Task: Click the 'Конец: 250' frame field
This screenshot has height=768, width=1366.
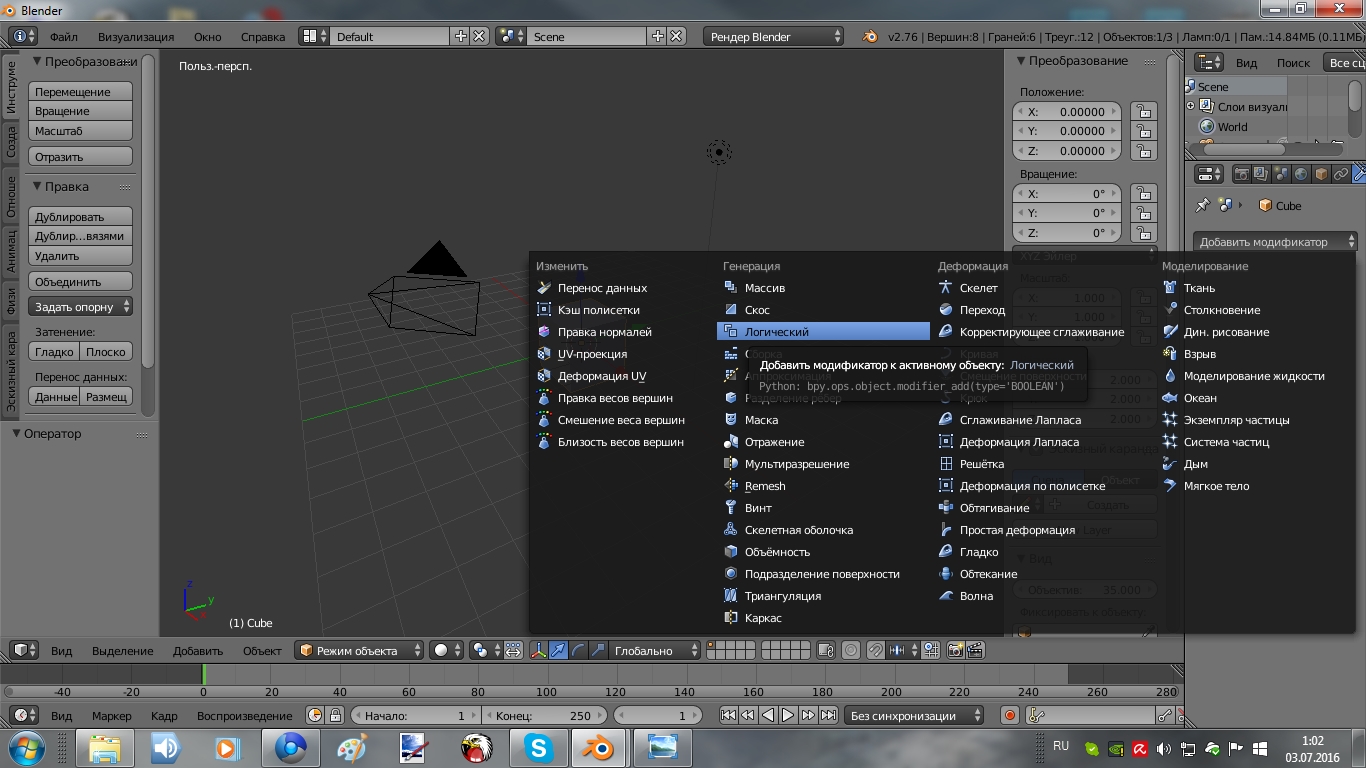Action: point(543,715)
